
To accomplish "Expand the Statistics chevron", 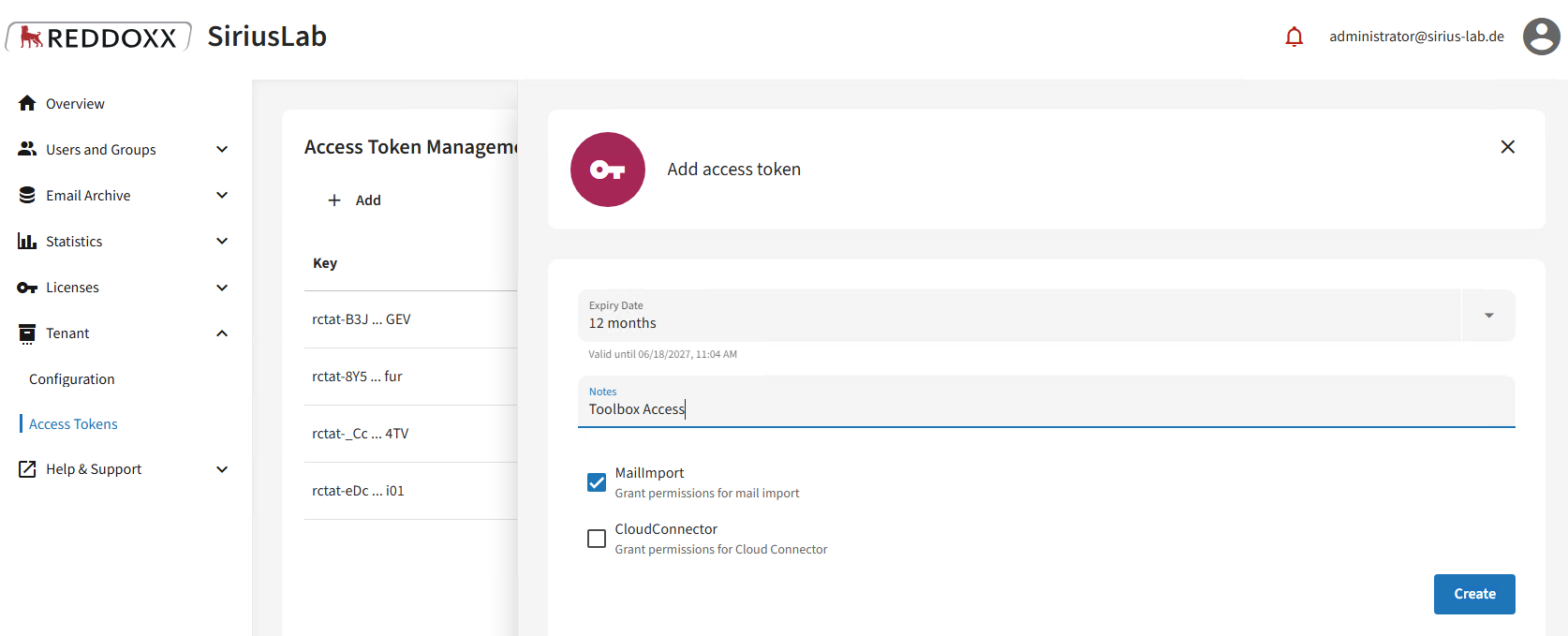I will click(222, 241).
